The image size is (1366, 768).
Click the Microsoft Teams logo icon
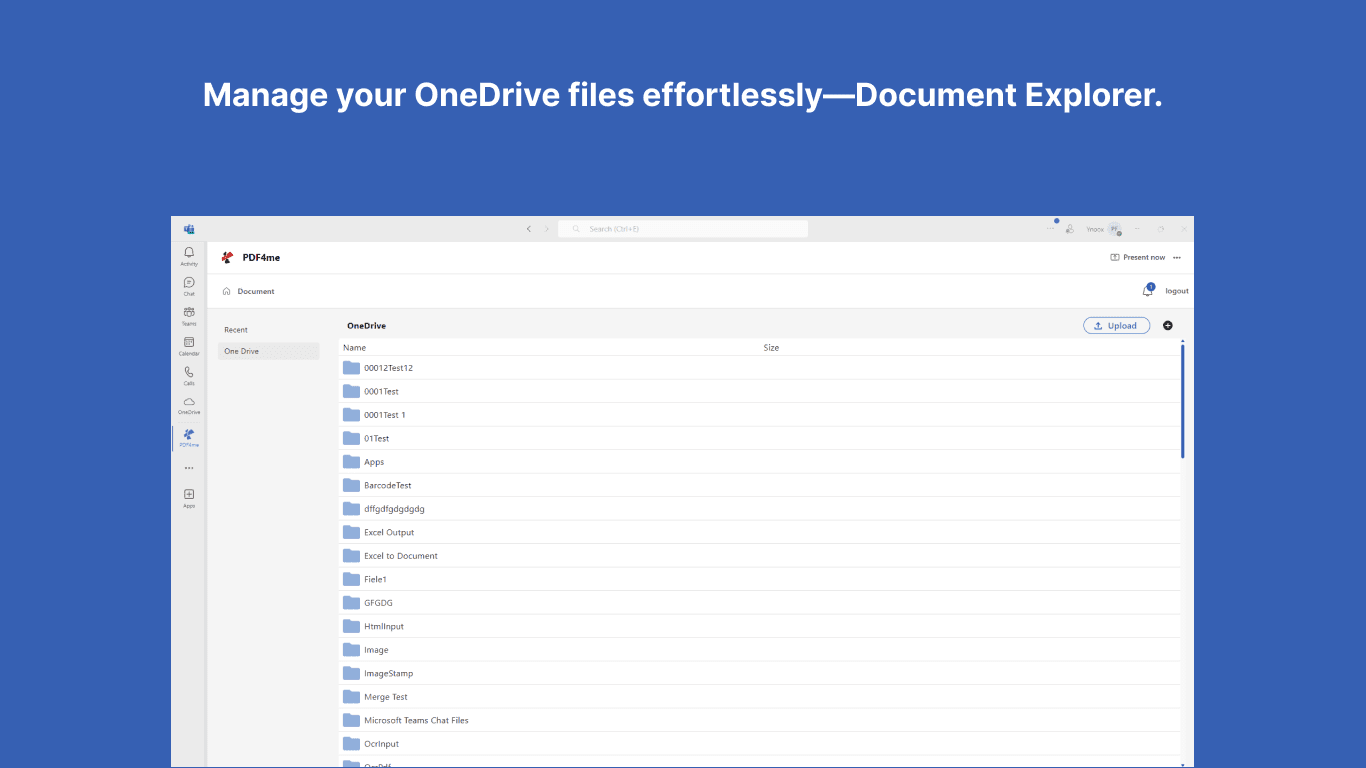pos(189,229)
